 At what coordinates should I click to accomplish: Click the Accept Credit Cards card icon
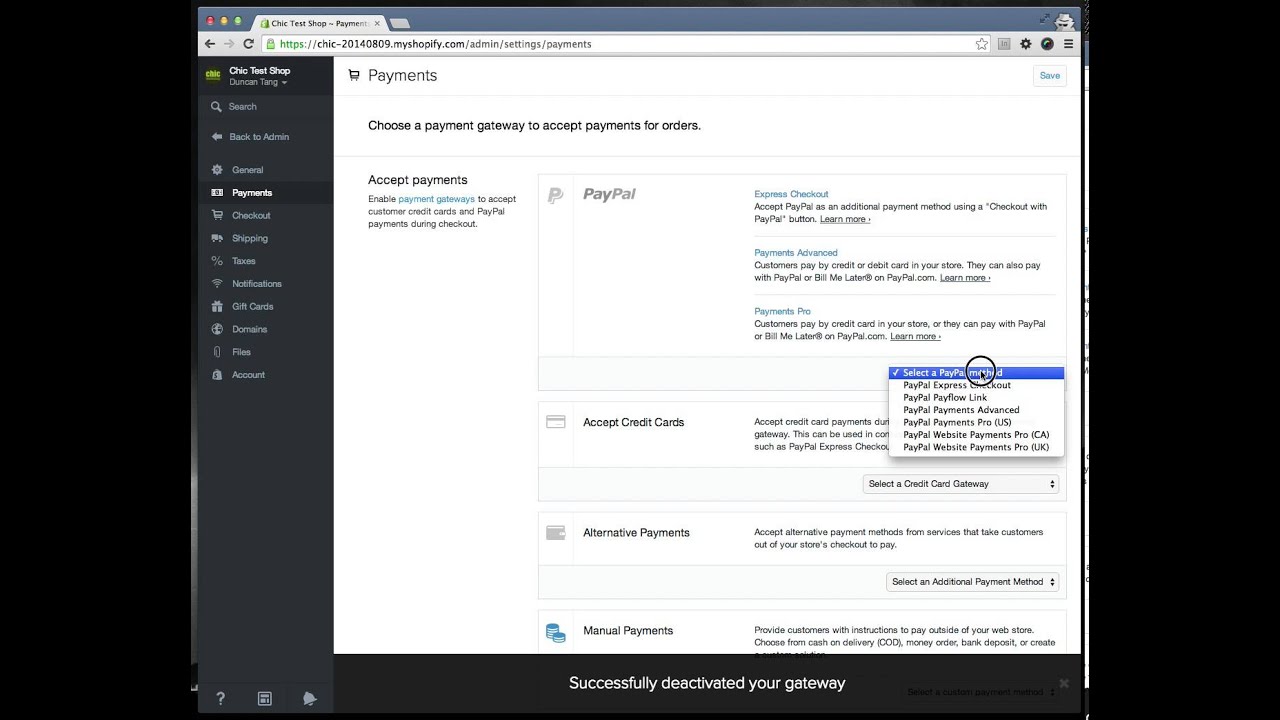click(556, 422)
